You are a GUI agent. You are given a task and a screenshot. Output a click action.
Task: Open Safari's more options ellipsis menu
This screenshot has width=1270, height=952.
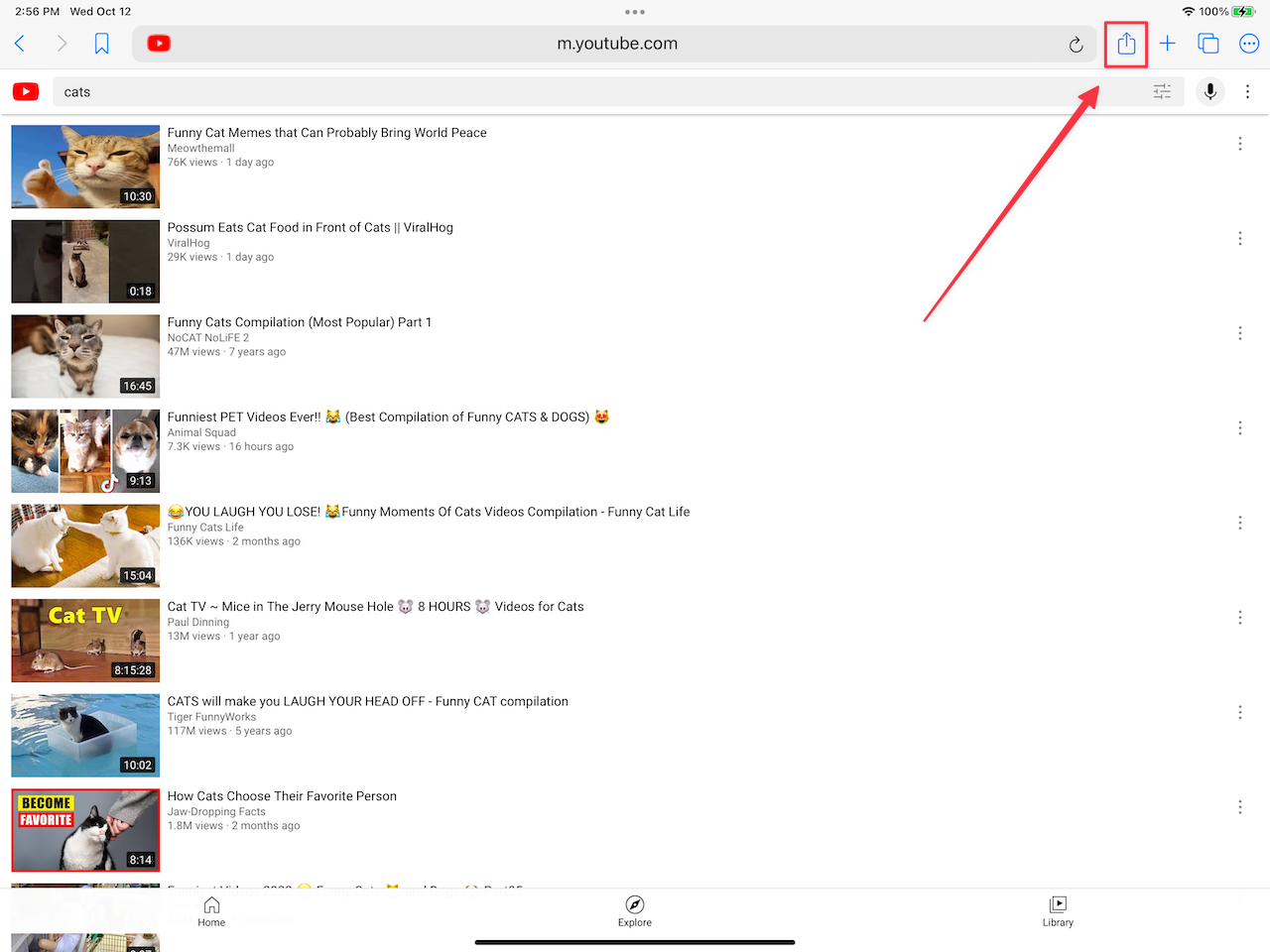(1249, 44)
